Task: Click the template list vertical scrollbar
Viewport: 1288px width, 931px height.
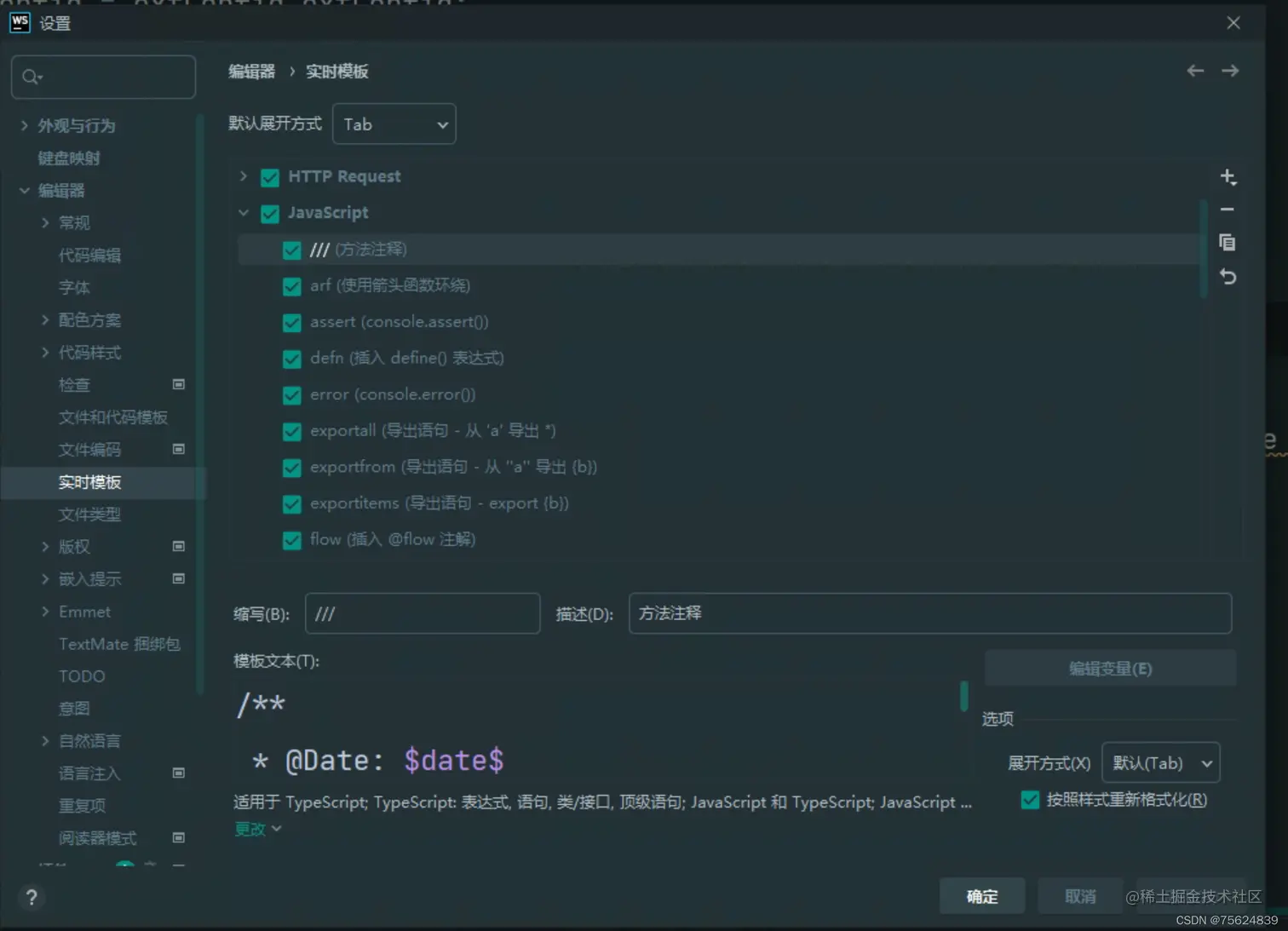Action: [x=1204, y=250]
